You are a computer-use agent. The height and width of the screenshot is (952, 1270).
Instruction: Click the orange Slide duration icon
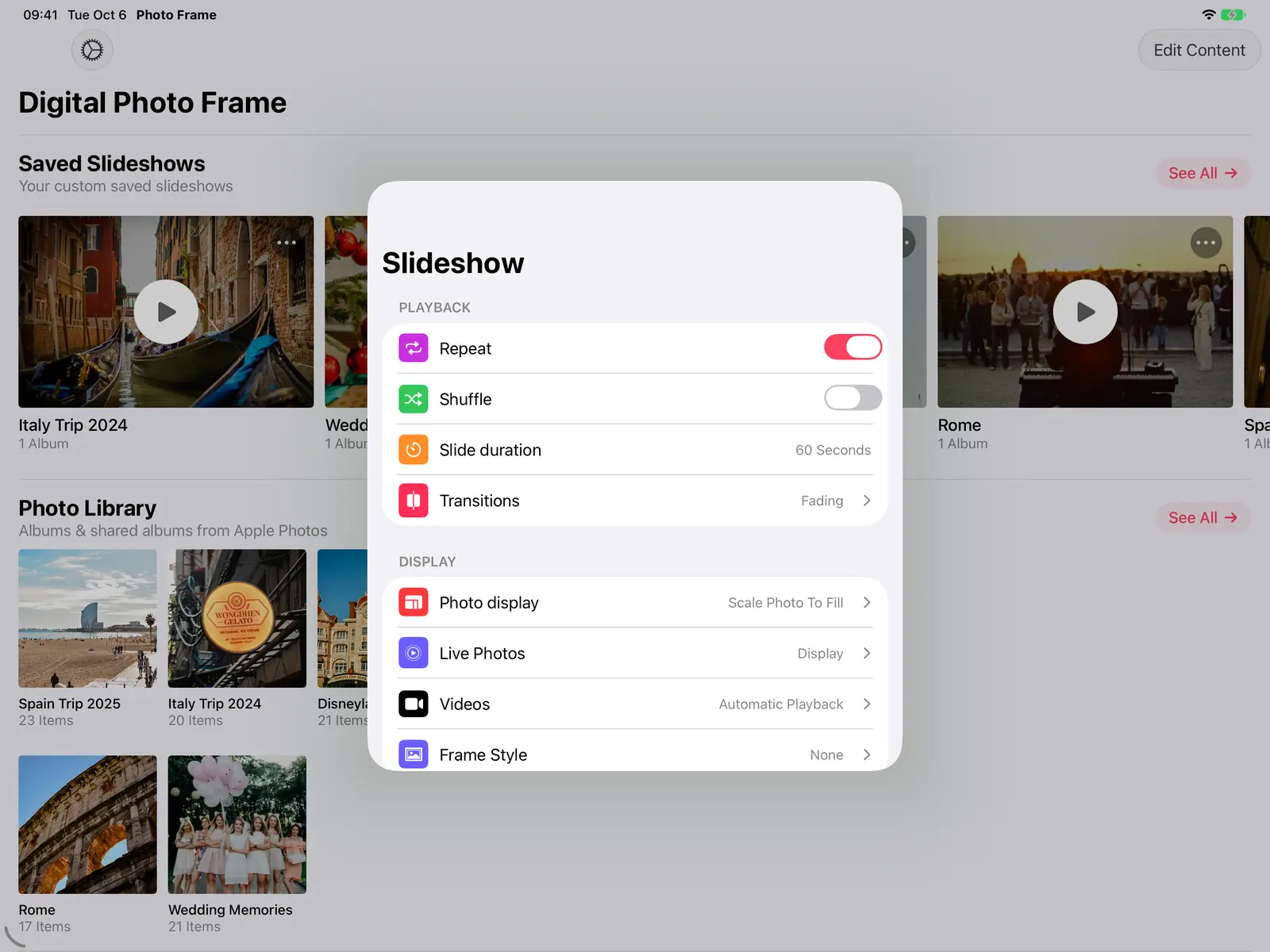[414, 450]
